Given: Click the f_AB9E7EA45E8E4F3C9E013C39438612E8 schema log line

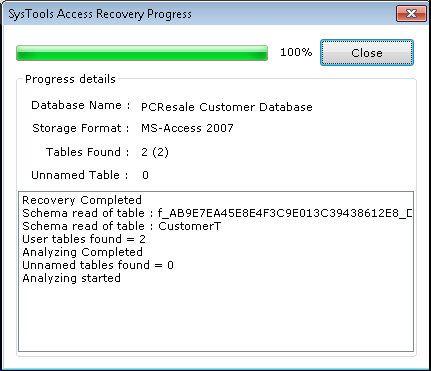Looking at the screenshot, I should tap(217, 213).
